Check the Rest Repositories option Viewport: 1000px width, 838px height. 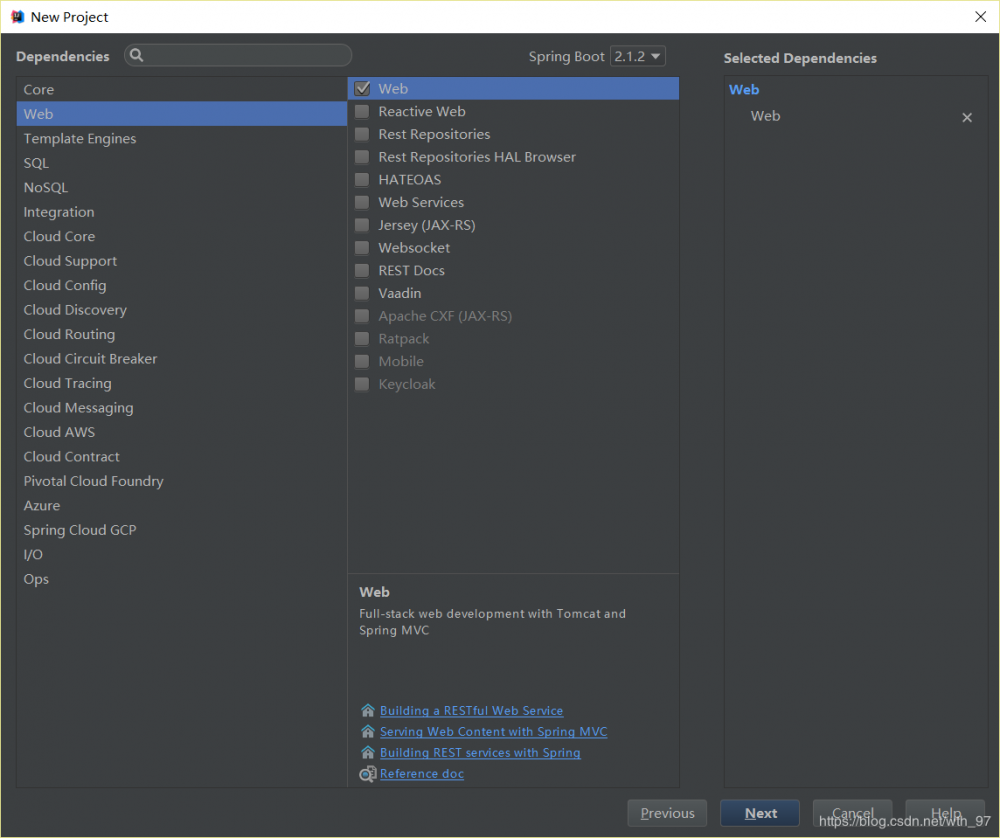pos(362,134)
